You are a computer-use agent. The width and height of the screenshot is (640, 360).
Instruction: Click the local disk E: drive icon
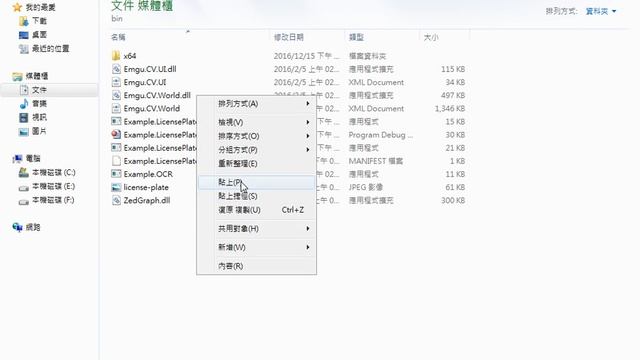pos(24,187)
